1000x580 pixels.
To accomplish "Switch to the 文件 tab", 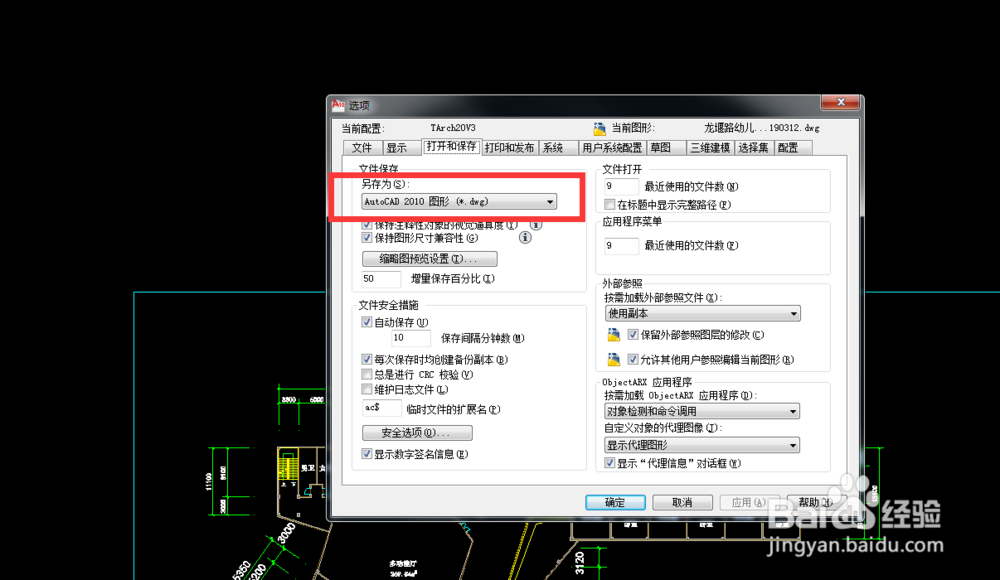I will [362, 148].
